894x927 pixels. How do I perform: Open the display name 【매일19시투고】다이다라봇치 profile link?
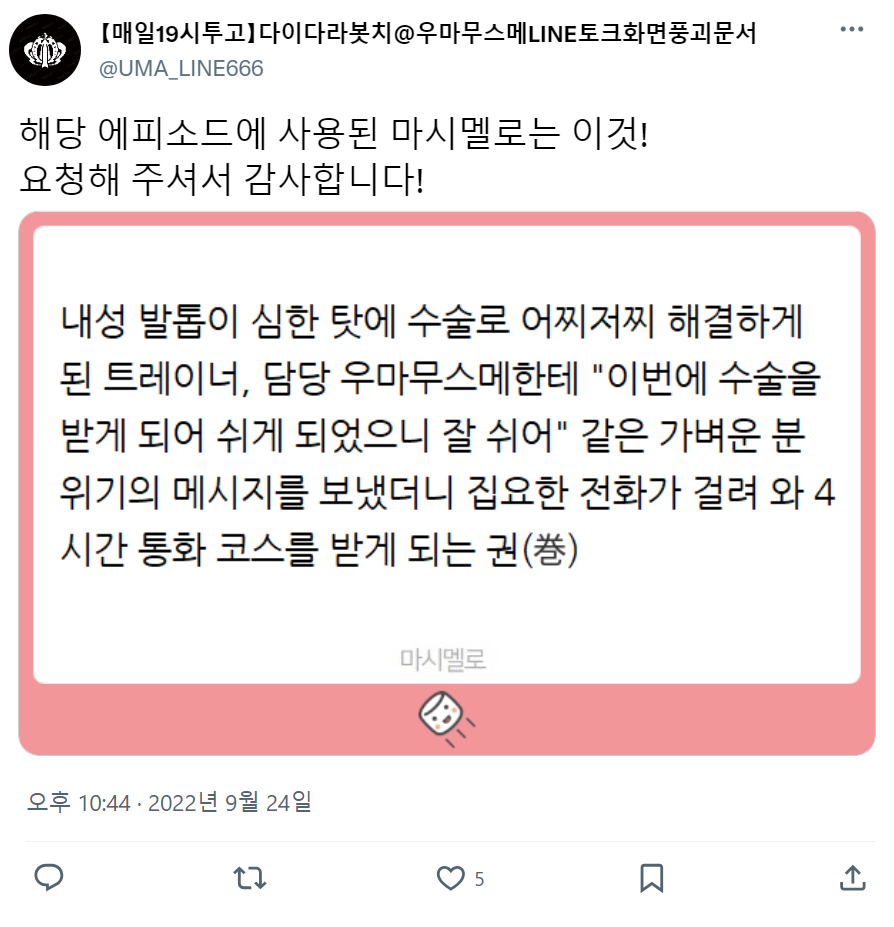click(x=426, y=33)
